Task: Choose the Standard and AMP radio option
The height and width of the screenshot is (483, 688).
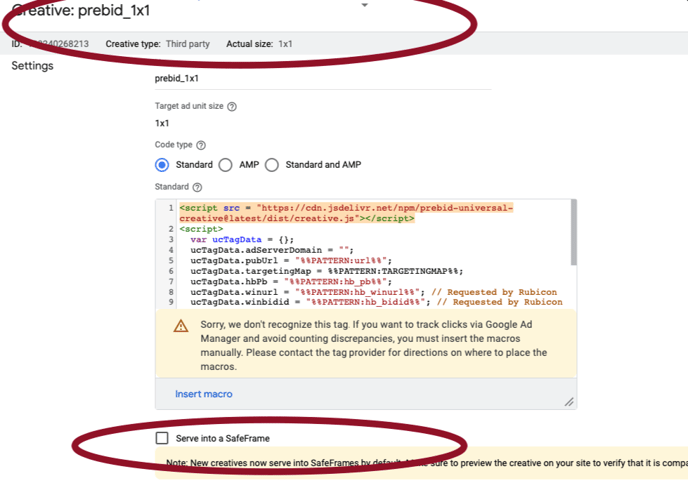Action: click(272, 165)
